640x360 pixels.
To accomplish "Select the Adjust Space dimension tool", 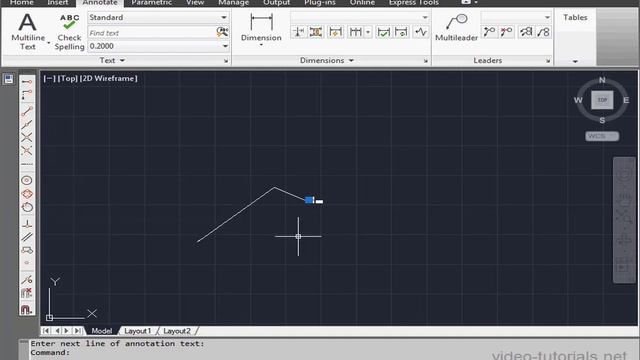I will tap(316, 32).
